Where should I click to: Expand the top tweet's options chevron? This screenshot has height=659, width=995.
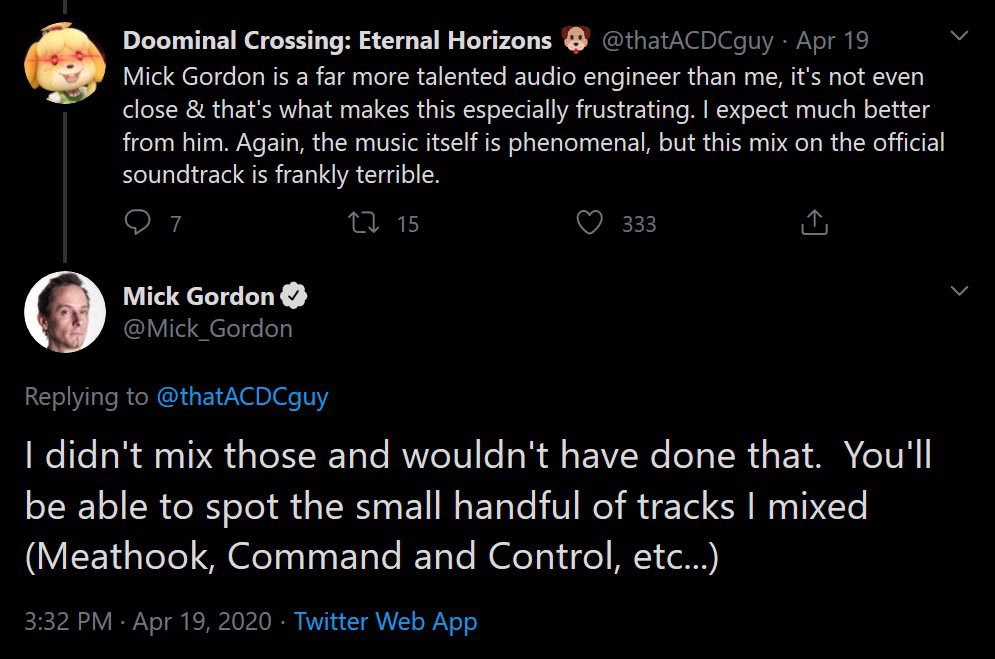(959, 38)
